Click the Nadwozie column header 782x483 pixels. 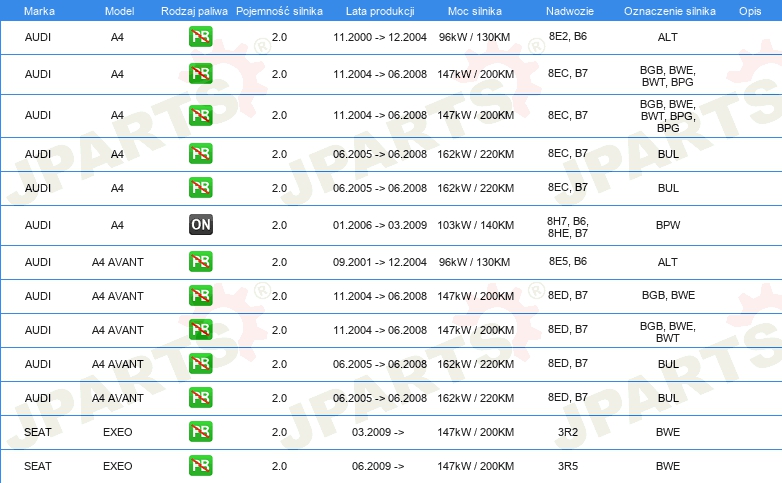tap(570, 11)
